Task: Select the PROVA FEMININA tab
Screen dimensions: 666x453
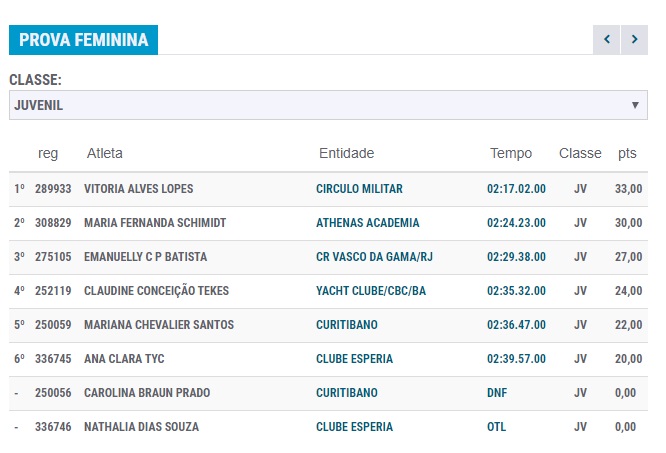Action: [x=83, y=40]
